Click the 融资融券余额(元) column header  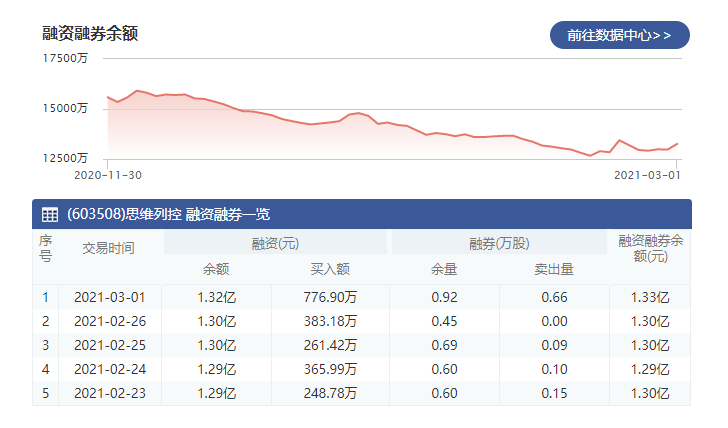coord(650,248)
